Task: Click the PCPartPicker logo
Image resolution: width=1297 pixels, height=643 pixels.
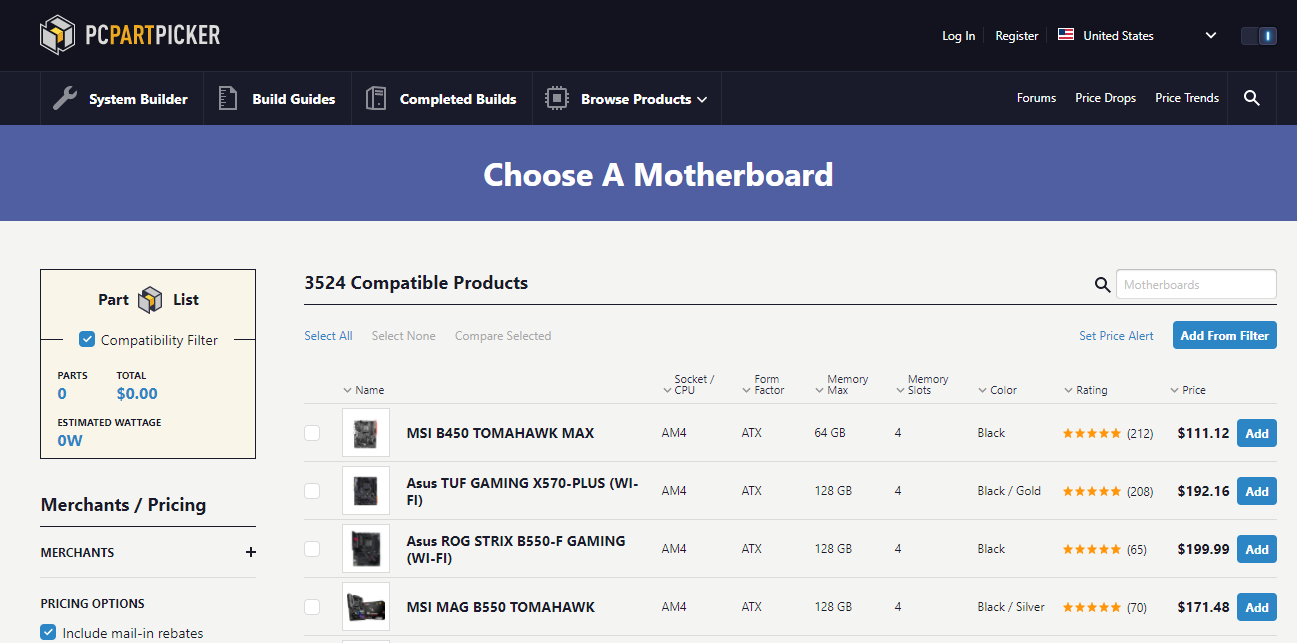Action: (130, 35)
